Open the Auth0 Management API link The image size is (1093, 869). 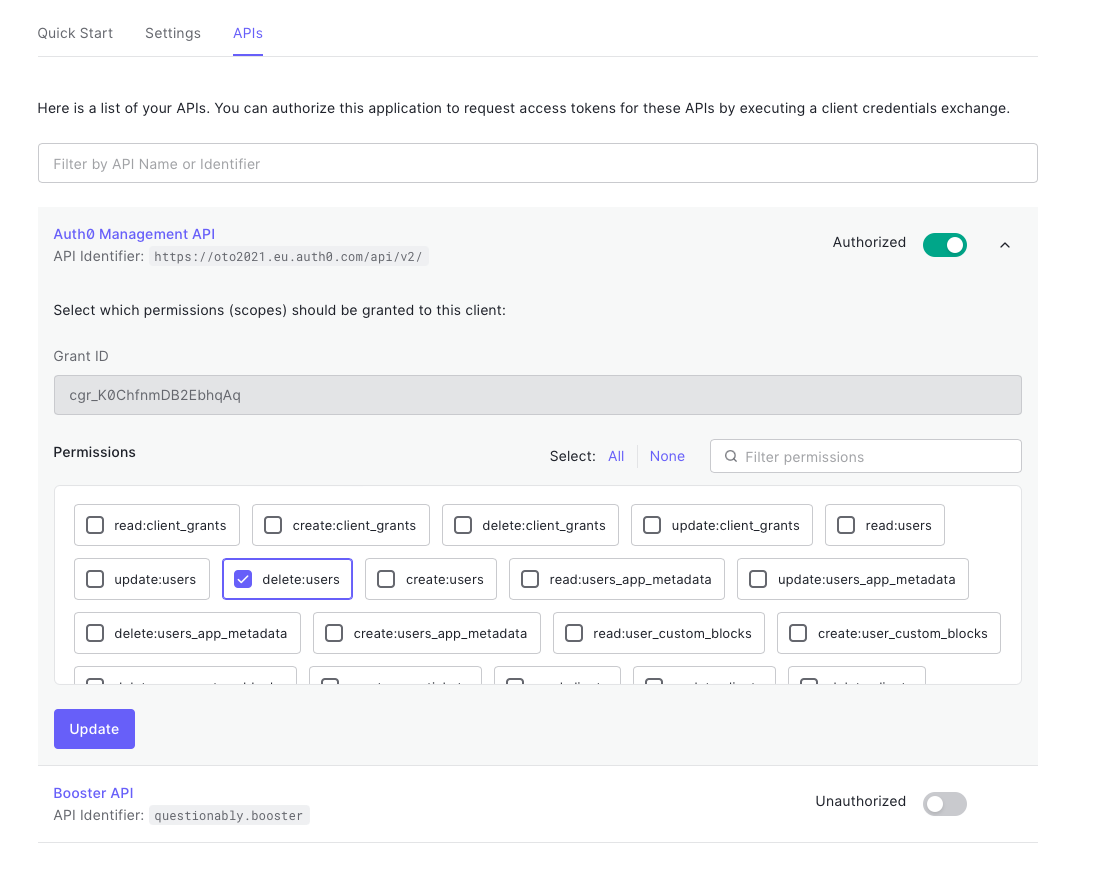click(x=134, y=234)
